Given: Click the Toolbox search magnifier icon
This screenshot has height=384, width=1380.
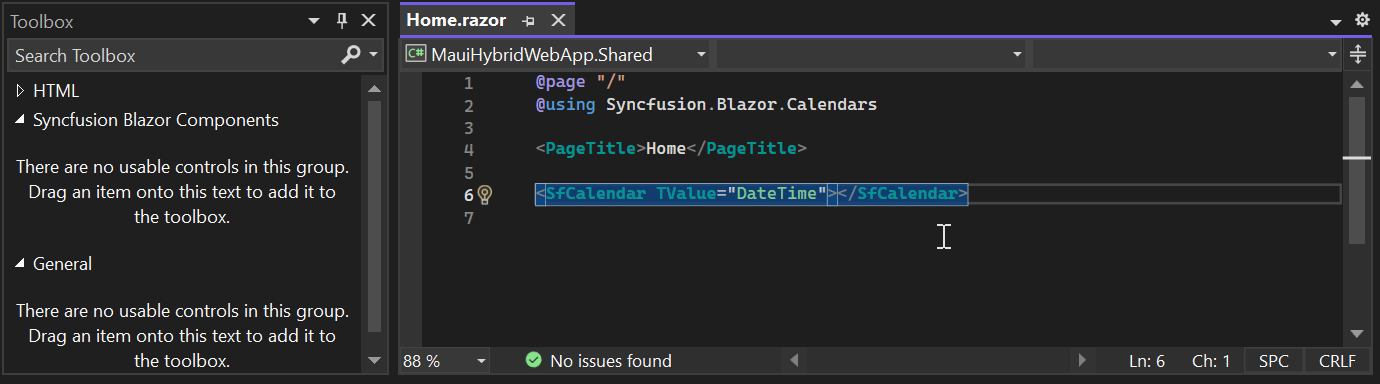Looking at the screenshot, I should point(350,55).
